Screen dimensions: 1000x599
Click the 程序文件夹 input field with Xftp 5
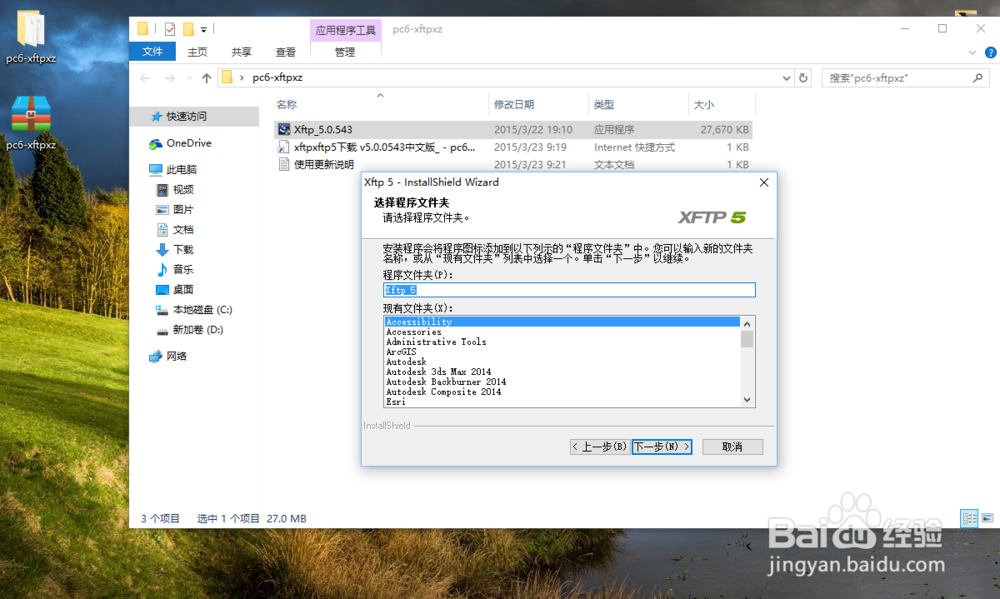(x=569, y=290)
